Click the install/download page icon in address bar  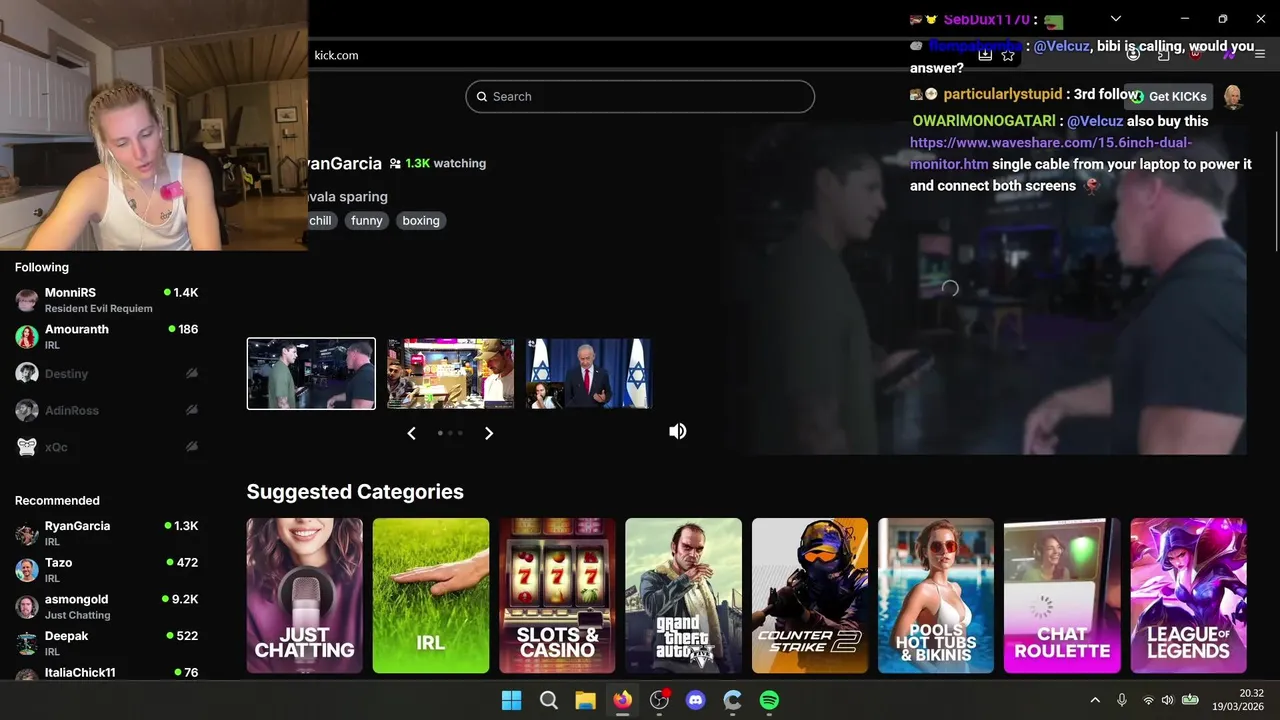(x=985, y=55)
